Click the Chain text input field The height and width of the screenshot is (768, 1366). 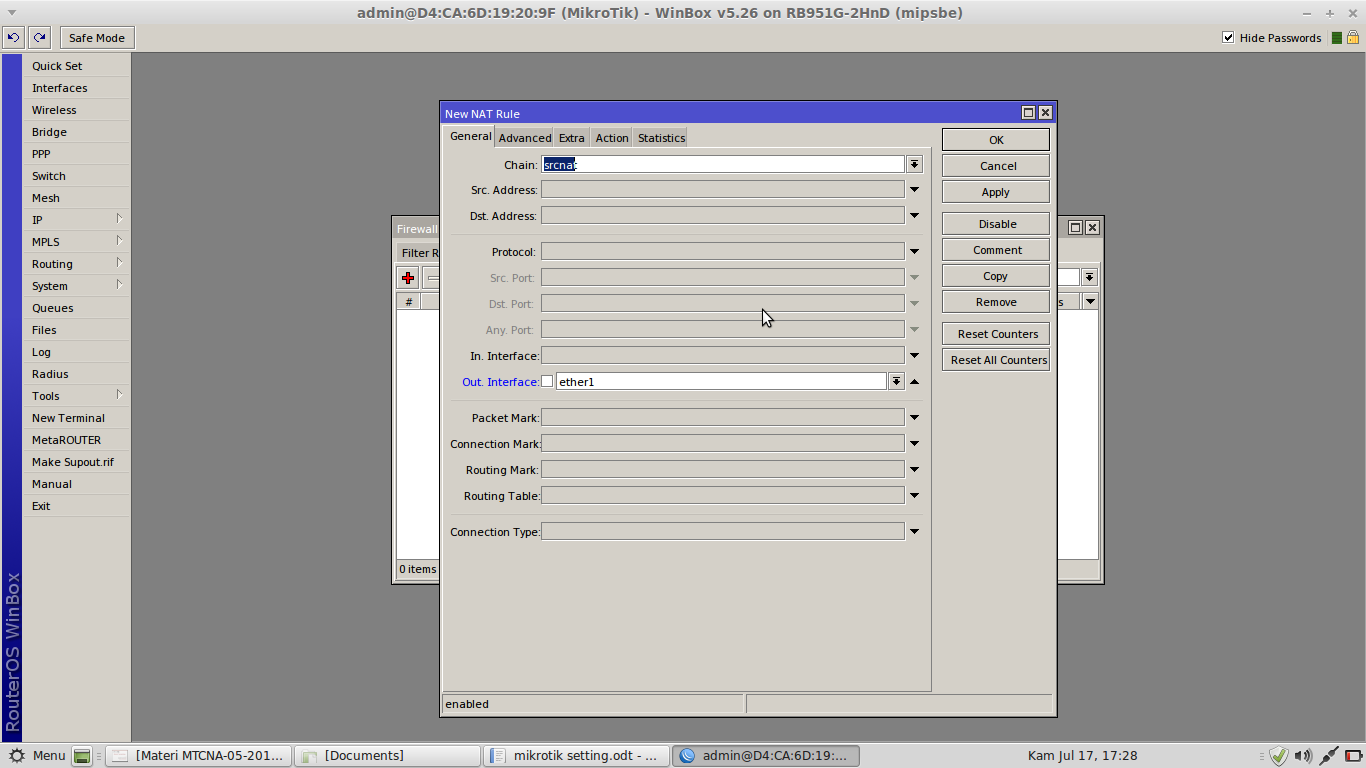[723, 164]
